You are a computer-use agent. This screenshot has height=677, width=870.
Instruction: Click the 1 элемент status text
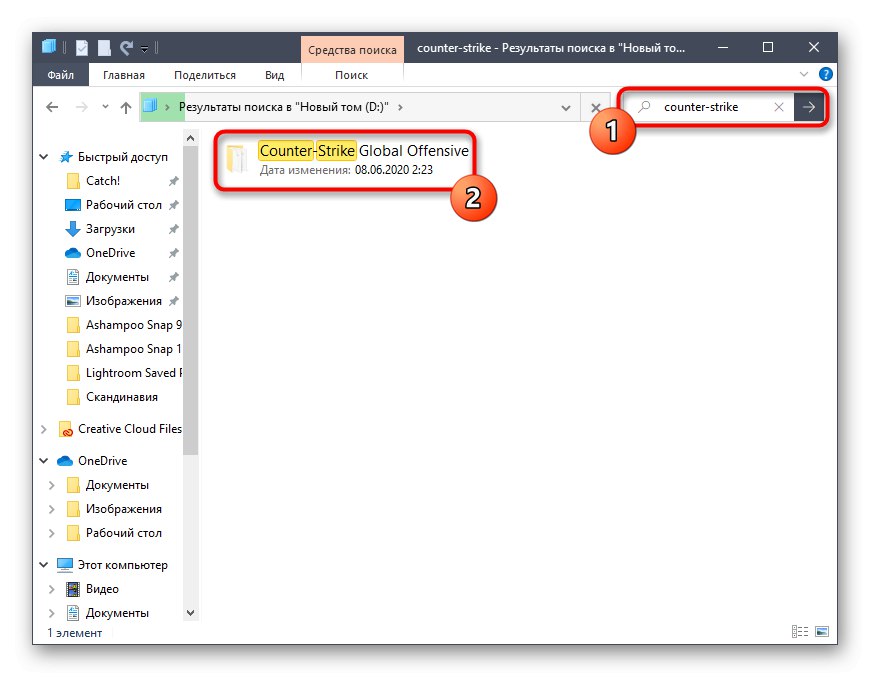pos(74,633)
